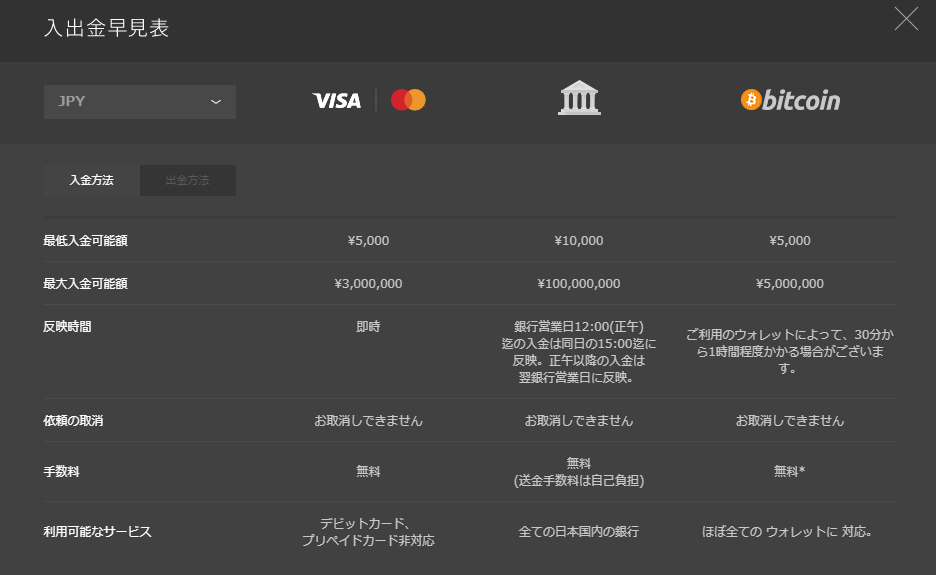Viewport: 936px width, 575px height.
Task: Click the ¥10,000 bank minimum deposit
Action: (x=578, y=241)
